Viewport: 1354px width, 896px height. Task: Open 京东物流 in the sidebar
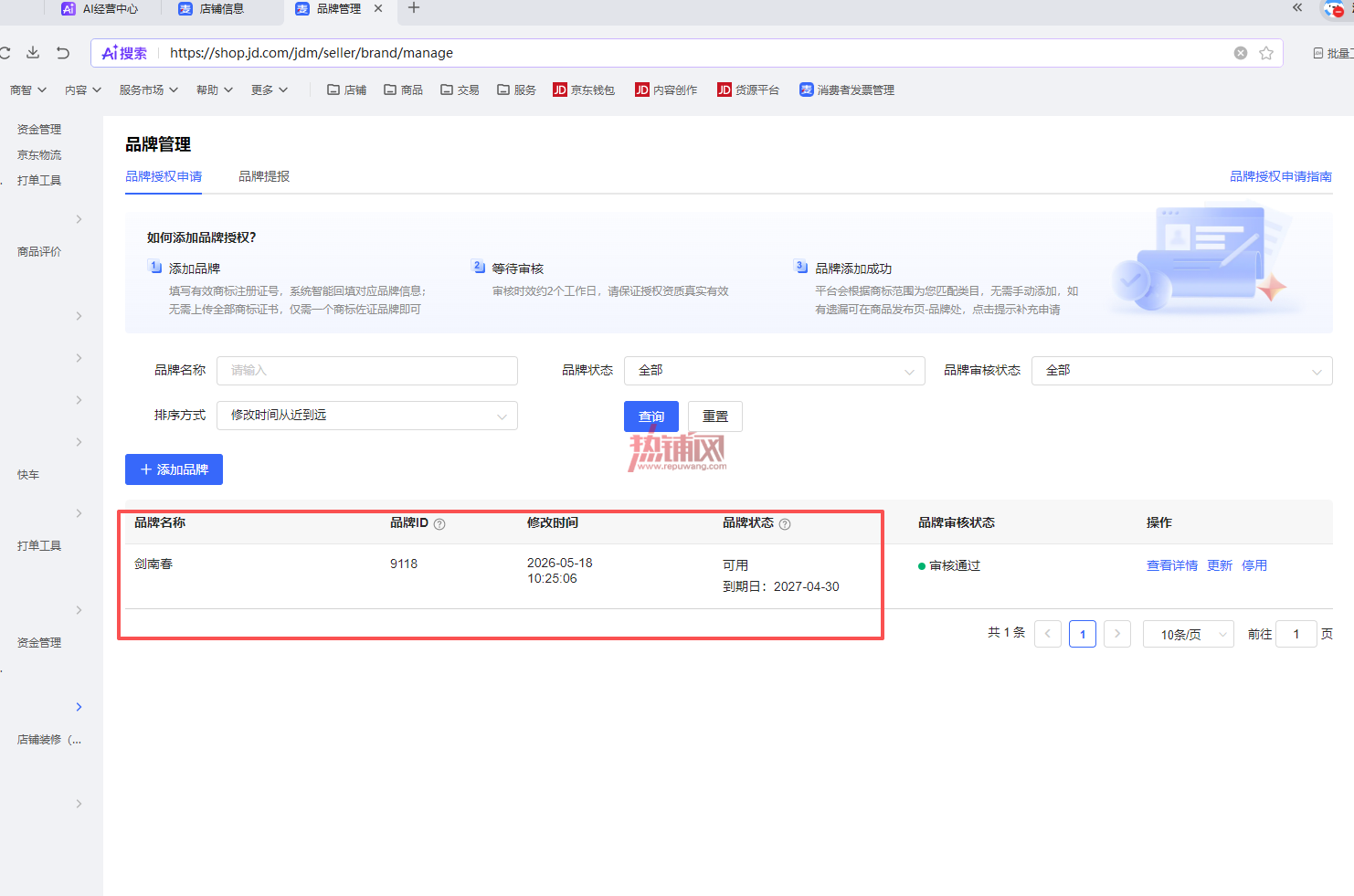point(39,155)
